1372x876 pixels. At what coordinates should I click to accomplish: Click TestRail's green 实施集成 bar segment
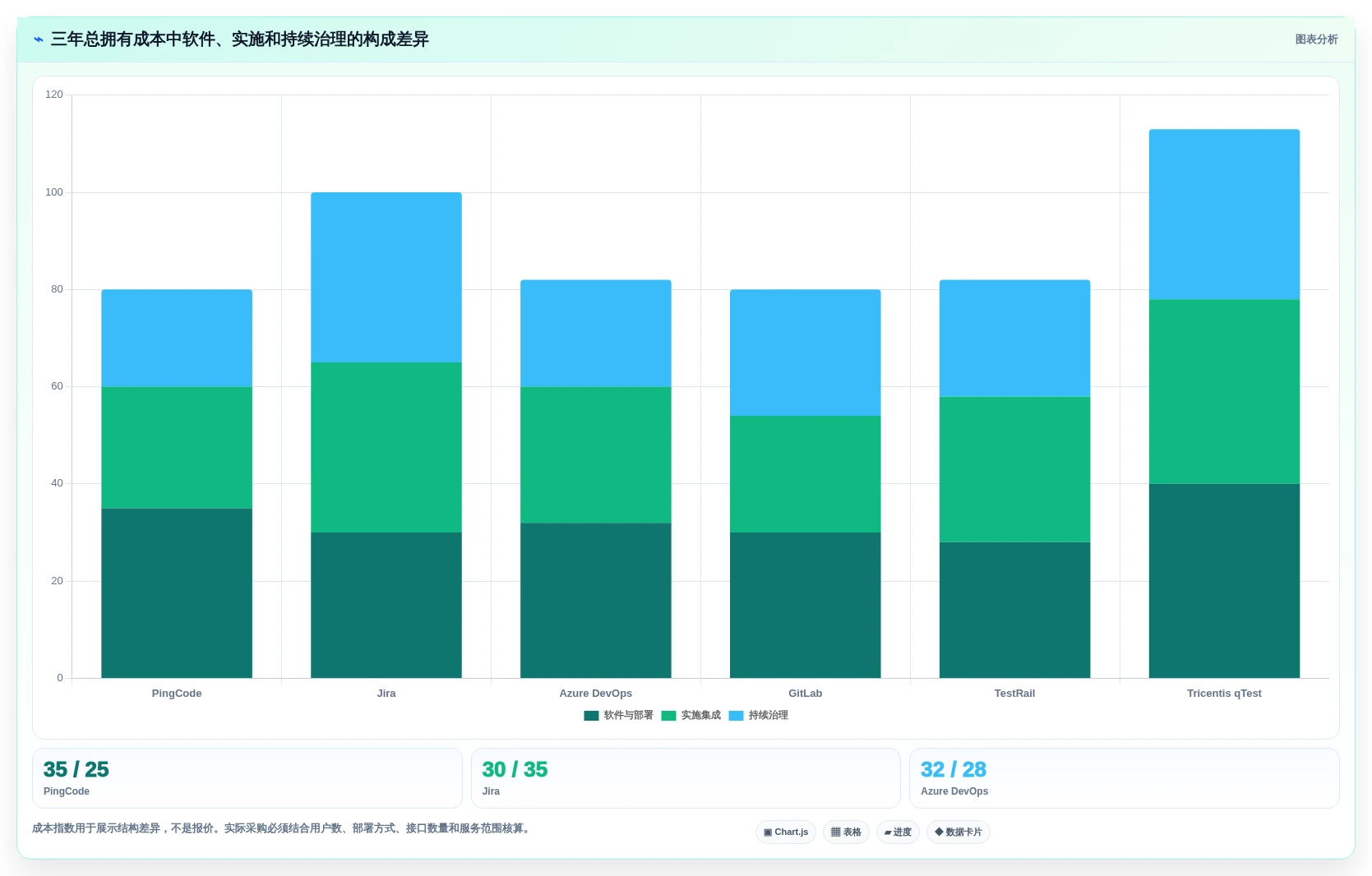click(x=1015, y=469)
